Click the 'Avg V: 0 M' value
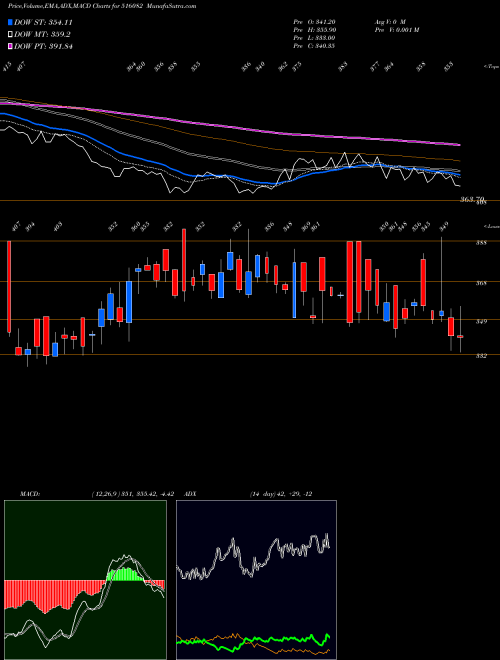The height and width of the screenshot is (660, 500). point(390,22)
